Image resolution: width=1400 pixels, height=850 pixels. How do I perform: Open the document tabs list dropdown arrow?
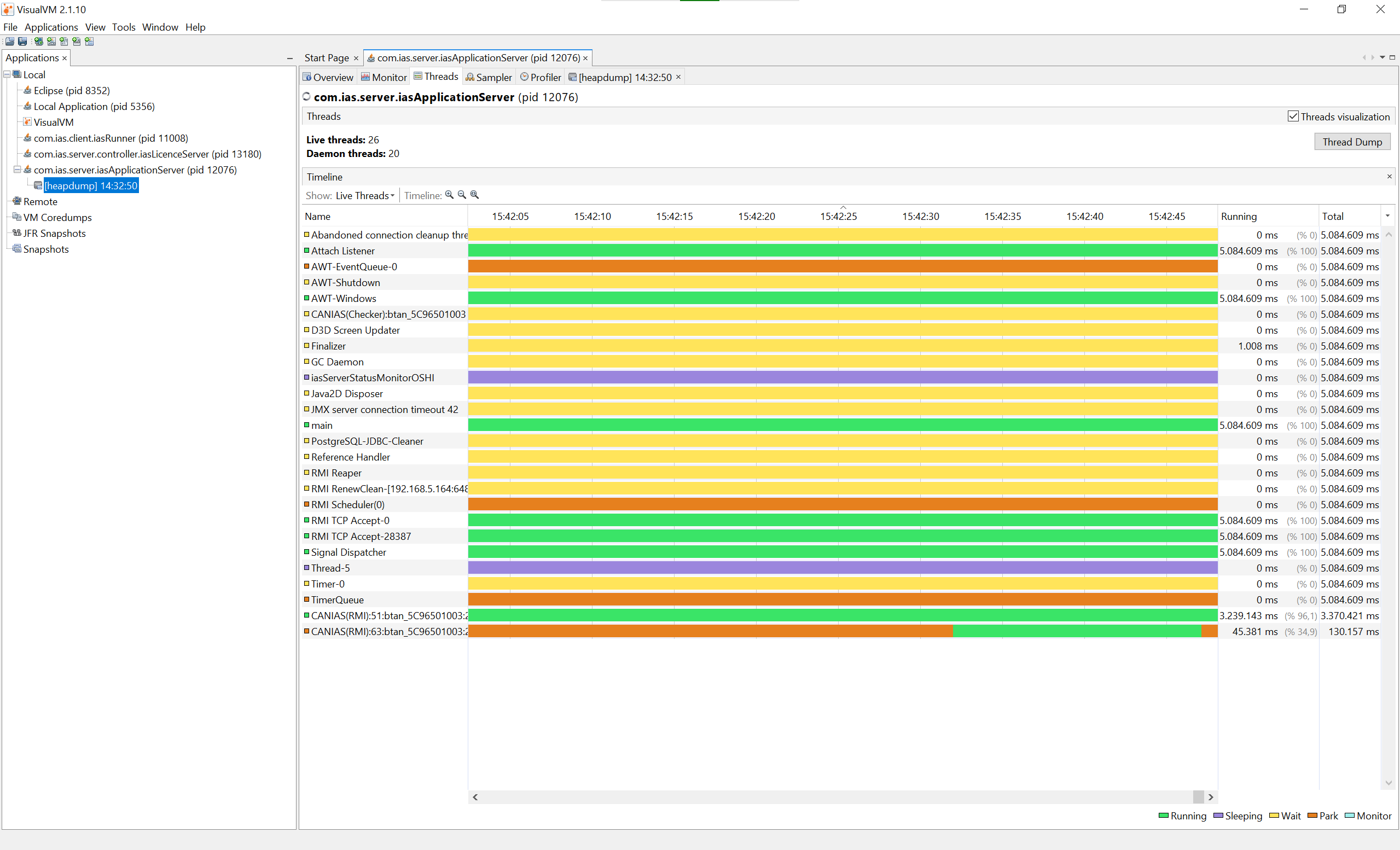pyautogui.click(x=1382, y=57)
